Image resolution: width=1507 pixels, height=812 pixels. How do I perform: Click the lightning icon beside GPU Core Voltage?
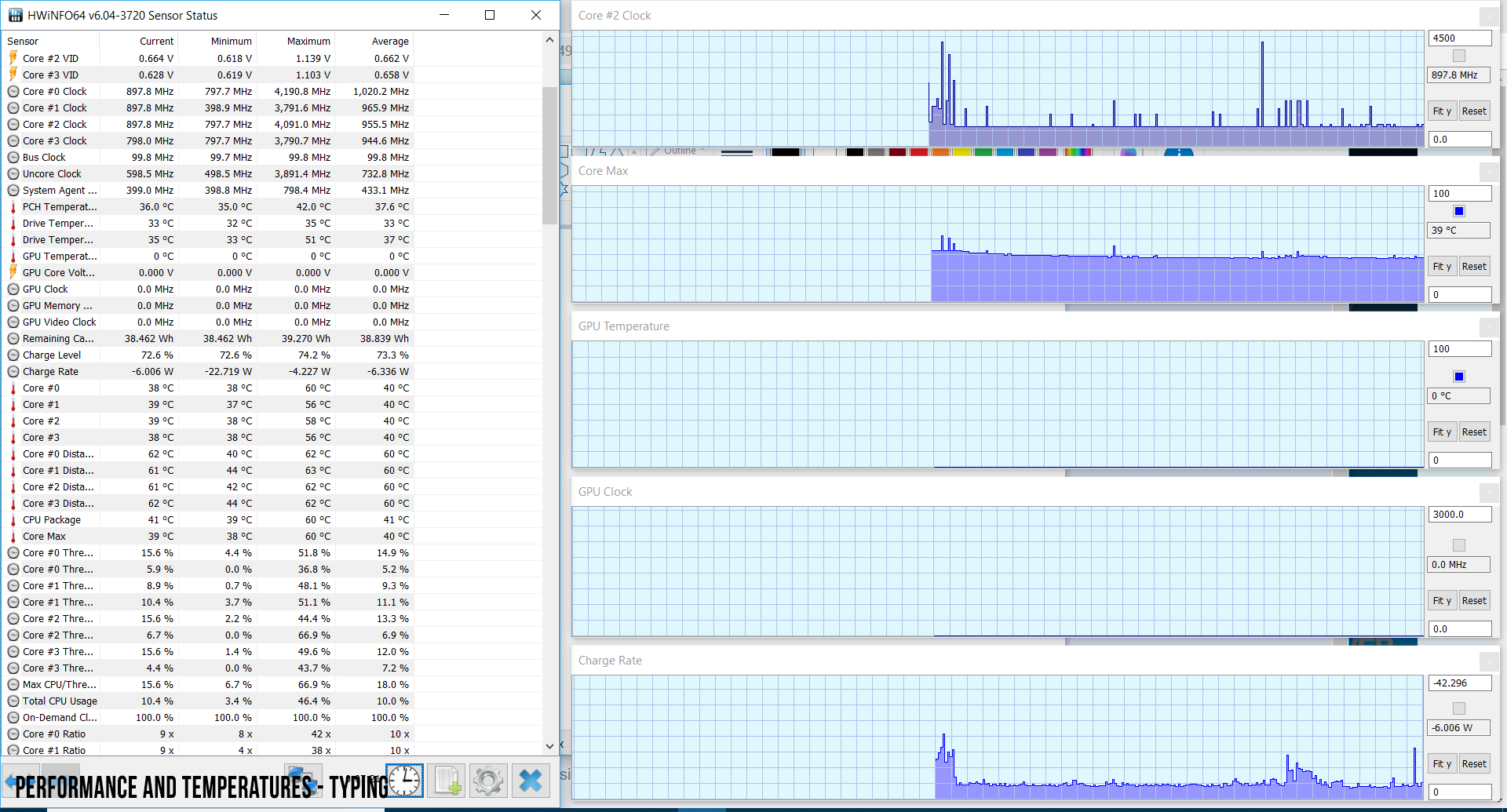coord(13,272)
